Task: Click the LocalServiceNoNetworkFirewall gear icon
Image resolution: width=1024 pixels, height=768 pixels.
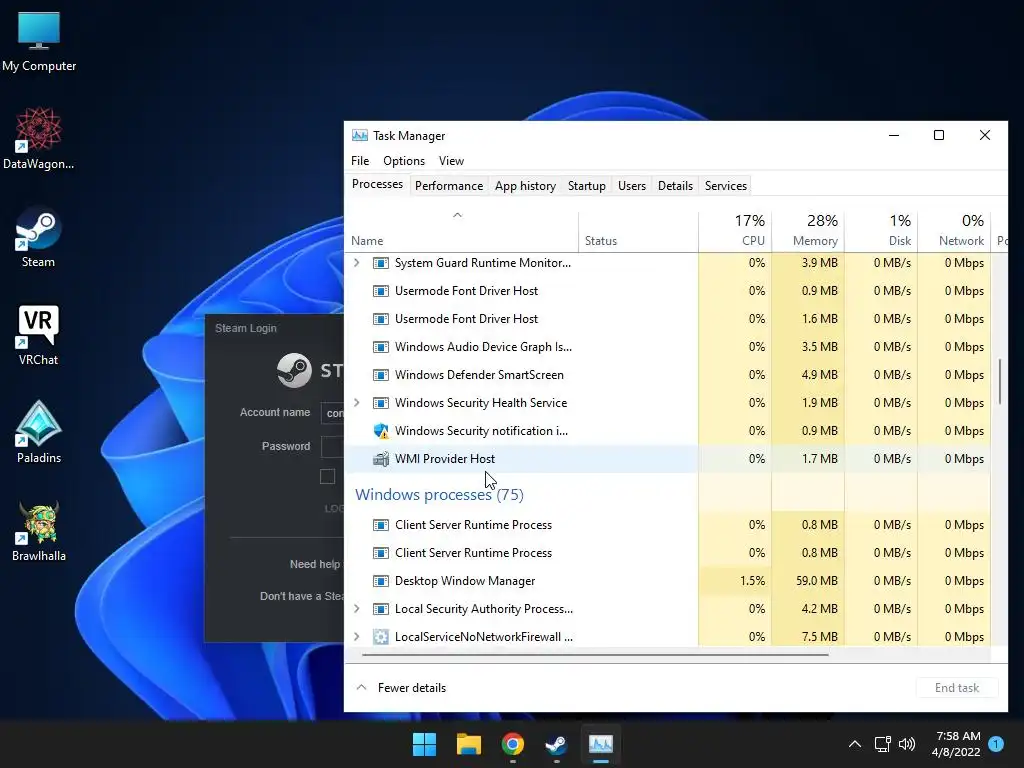Action: (381, 637)
